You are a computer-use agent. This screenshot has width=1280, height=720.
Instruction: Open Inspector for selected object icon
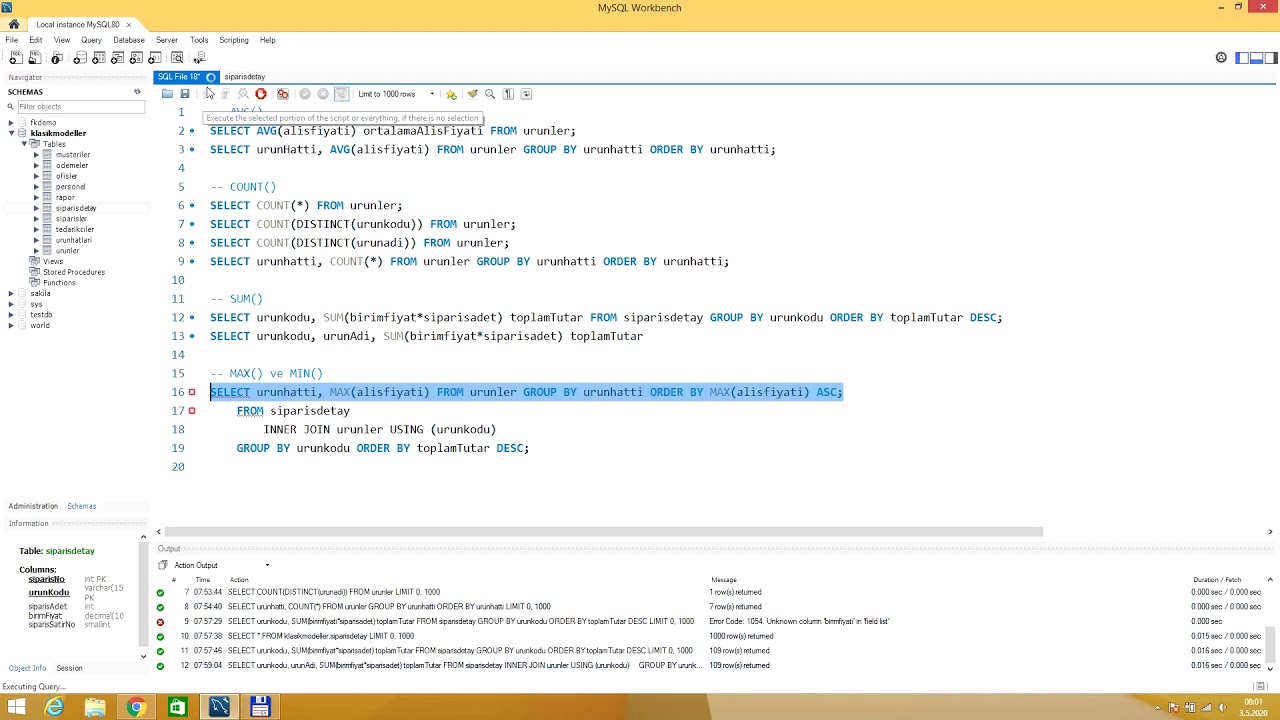click(57, 58)
